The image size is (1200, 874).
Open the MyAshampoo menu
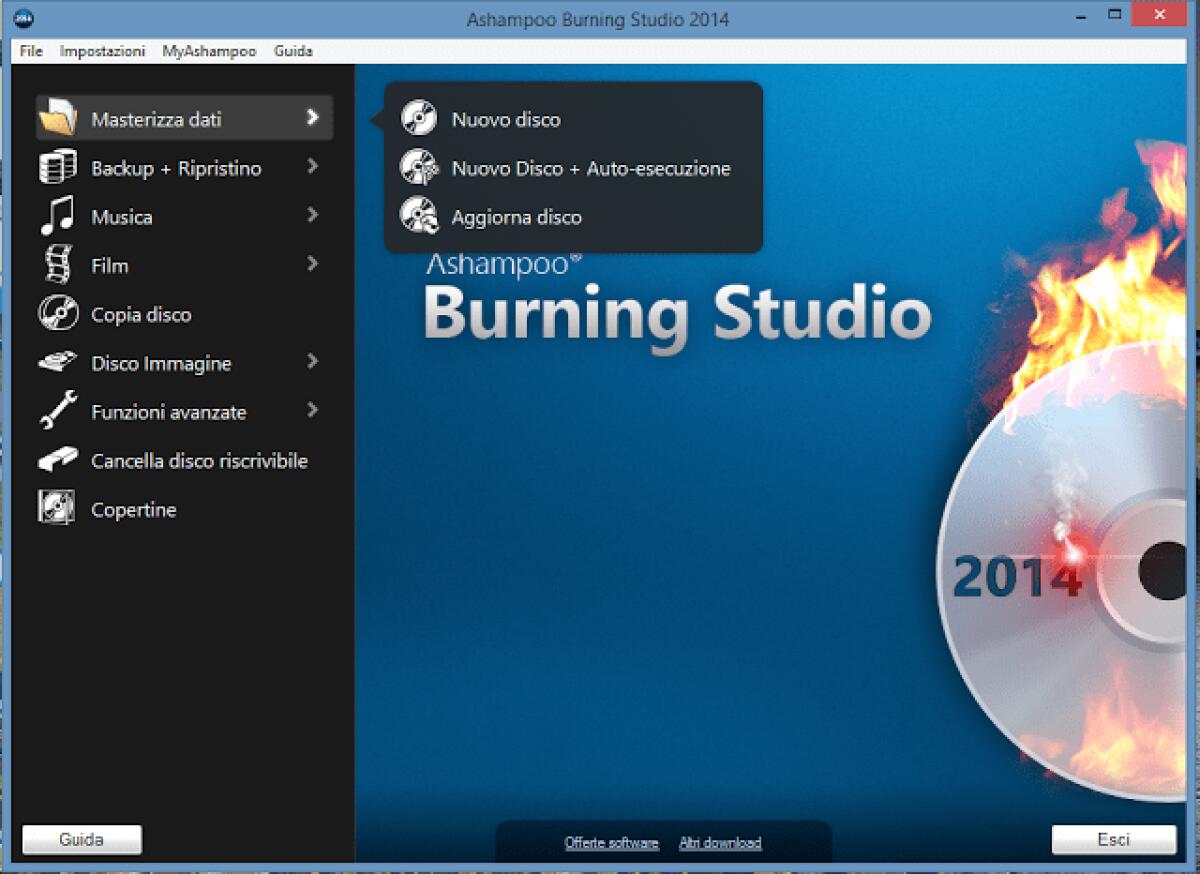208,51
